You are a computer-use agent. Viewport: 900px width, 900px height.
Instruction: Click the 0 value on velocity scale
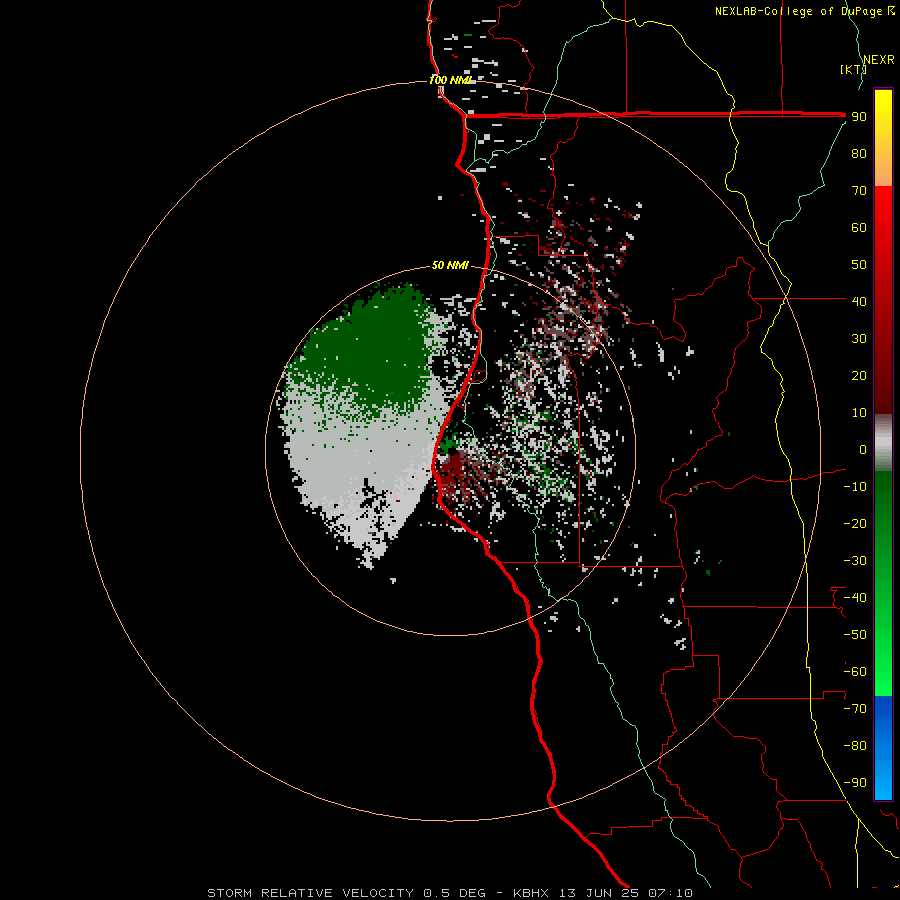[x=863, y=449]
